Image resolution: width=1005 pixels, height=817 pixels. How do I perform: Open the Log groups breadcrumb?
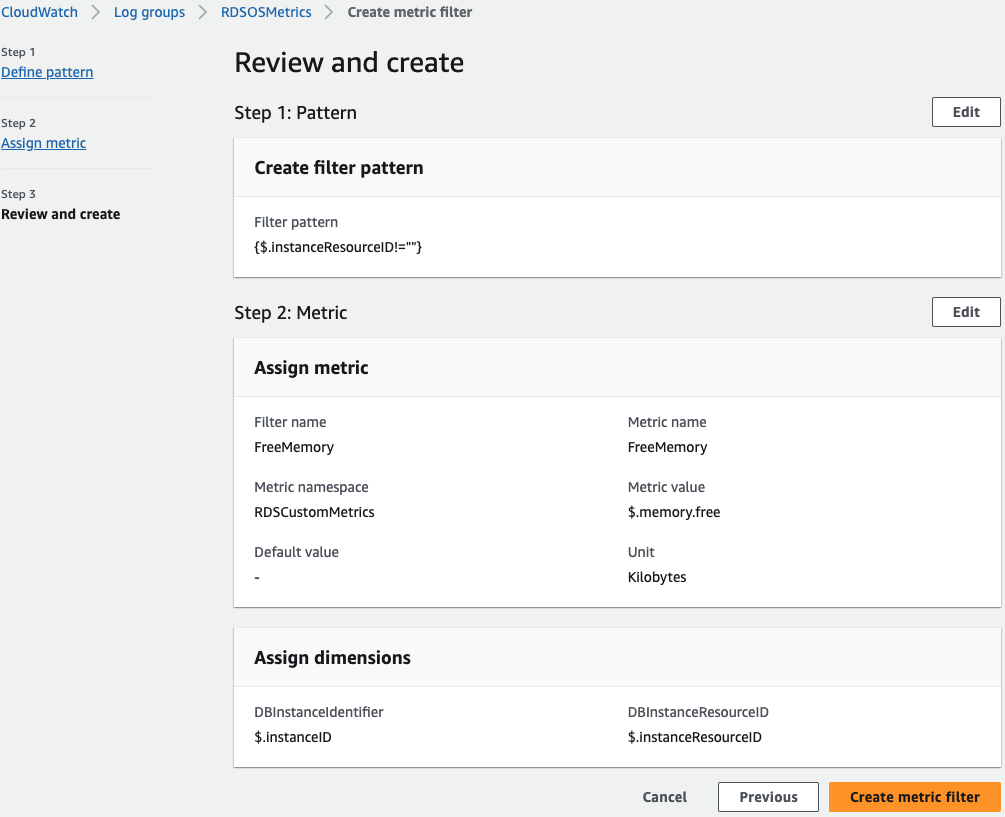pyautogui.click(x=149, y=13)
